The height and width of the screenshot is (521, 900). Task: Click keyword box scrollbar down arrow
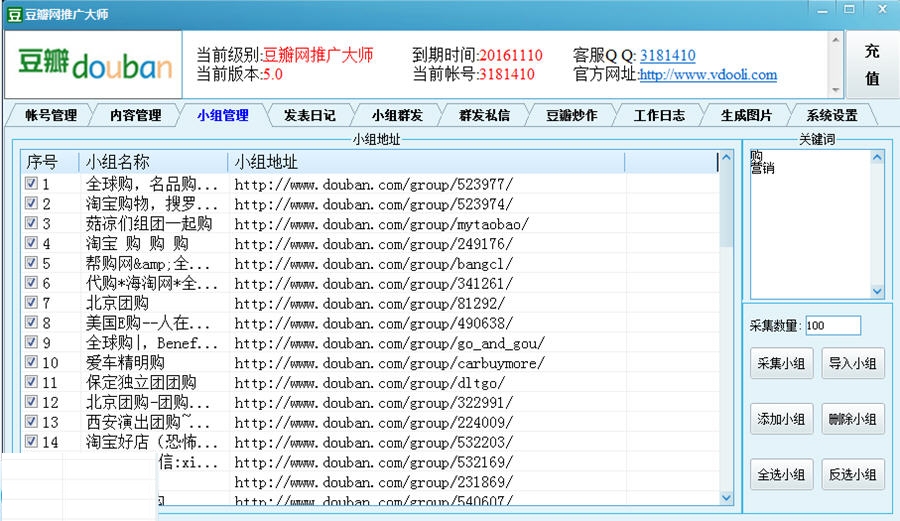877,291
